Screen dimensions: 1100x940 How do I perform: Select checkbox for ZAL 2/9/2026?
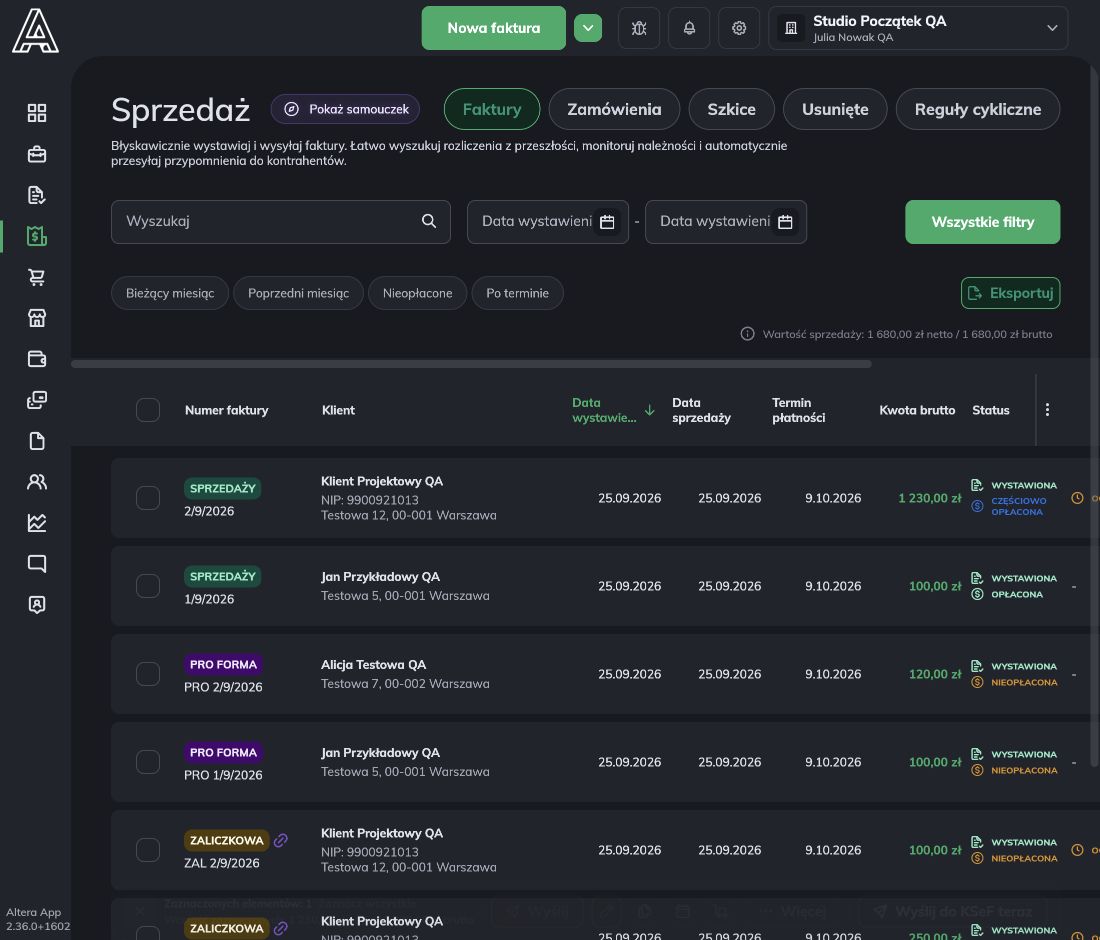148,850
